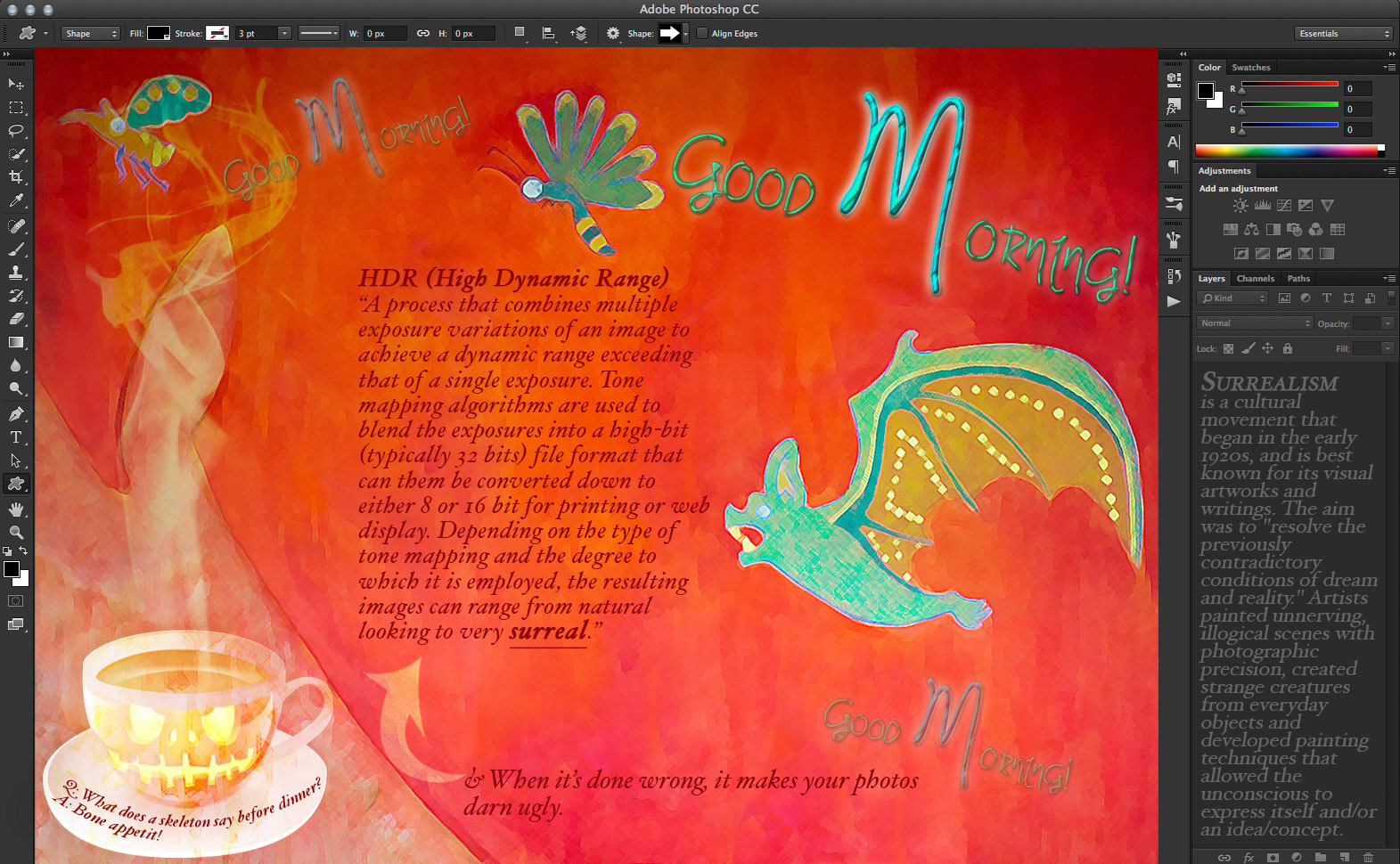Open the stroke line style dropdown

pos(319,34)
